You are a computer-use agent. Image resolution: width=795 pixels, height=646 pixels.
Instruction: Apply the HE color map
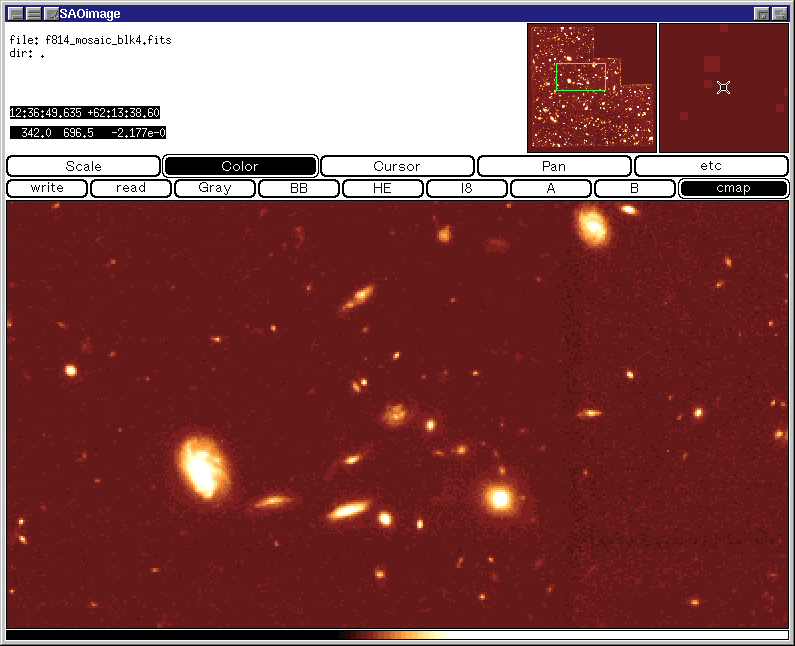(383, 188)
